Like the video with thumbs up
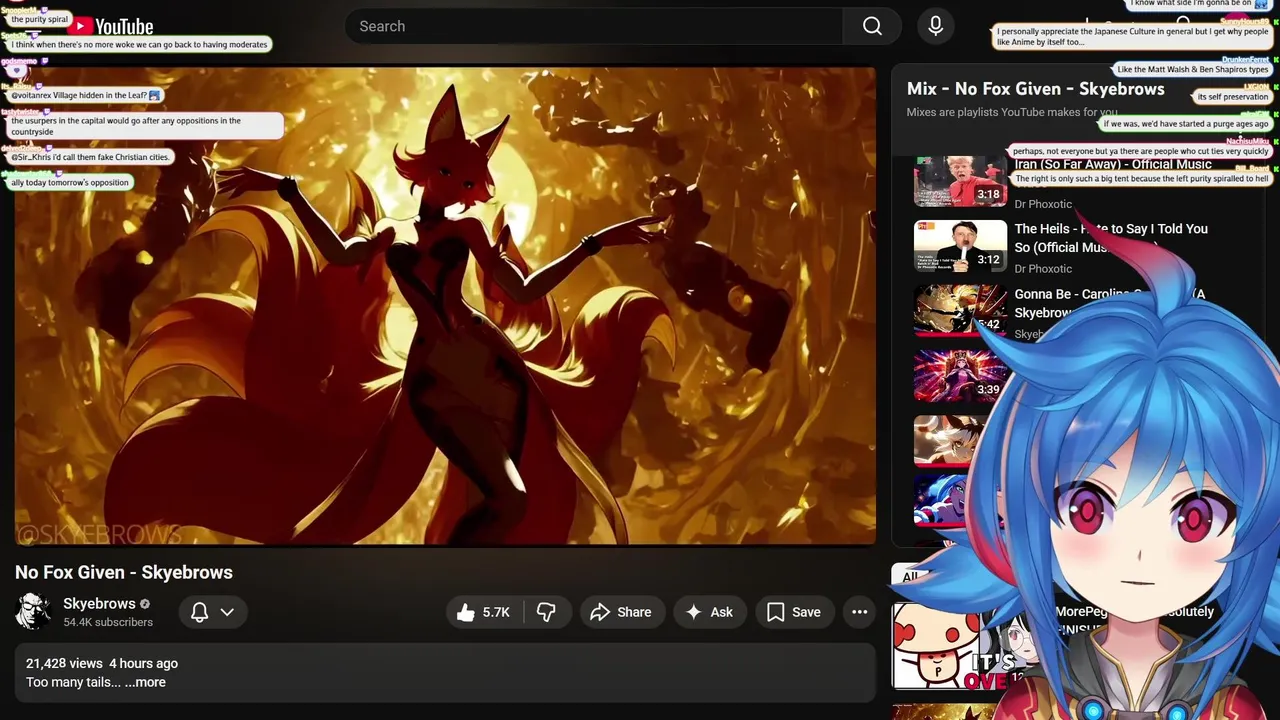1280x720 pixels. click(x=484, y=612)
